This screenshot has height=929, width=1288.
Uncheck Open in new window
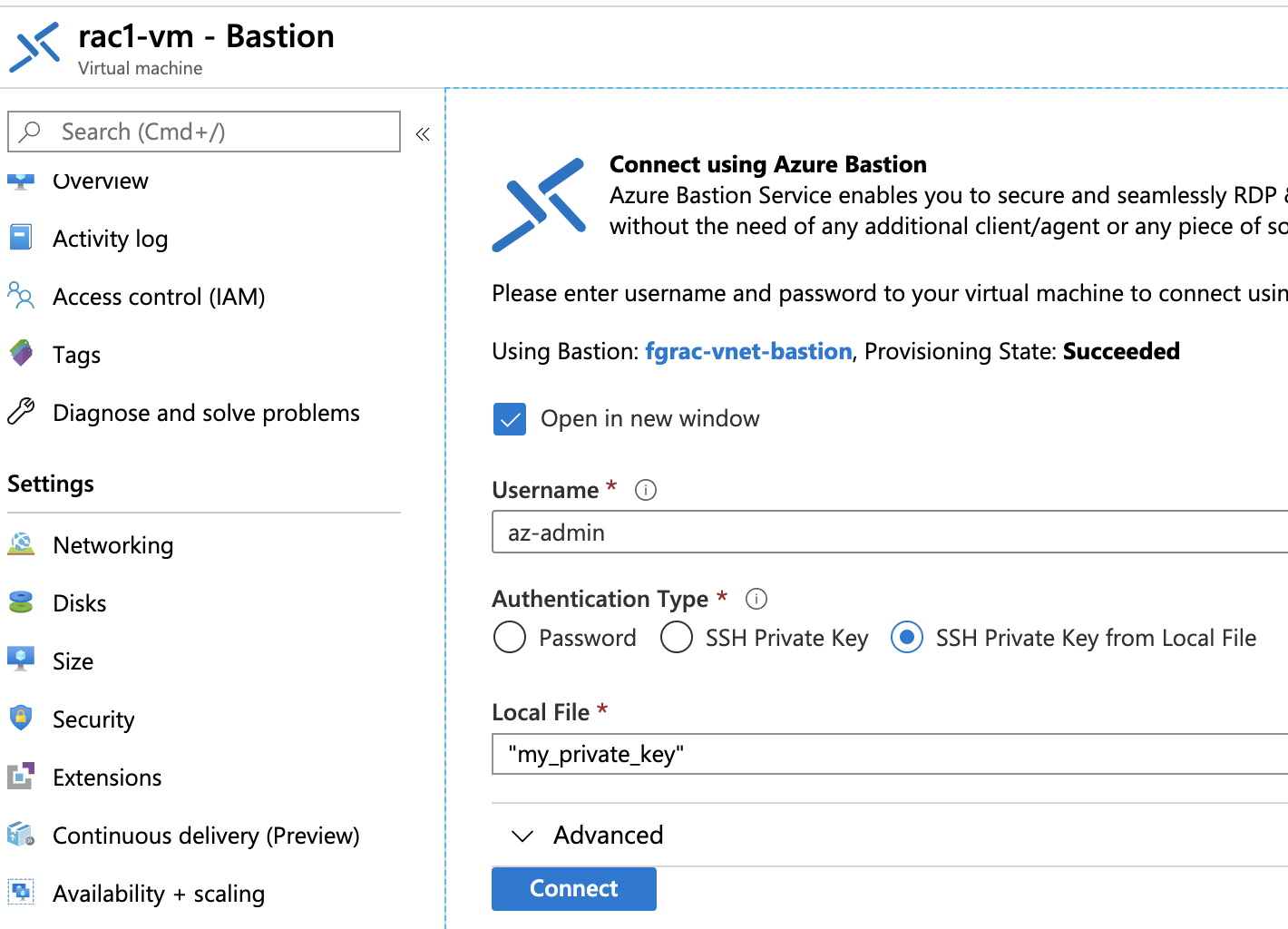pyautogui.click(x=510, y=418)
